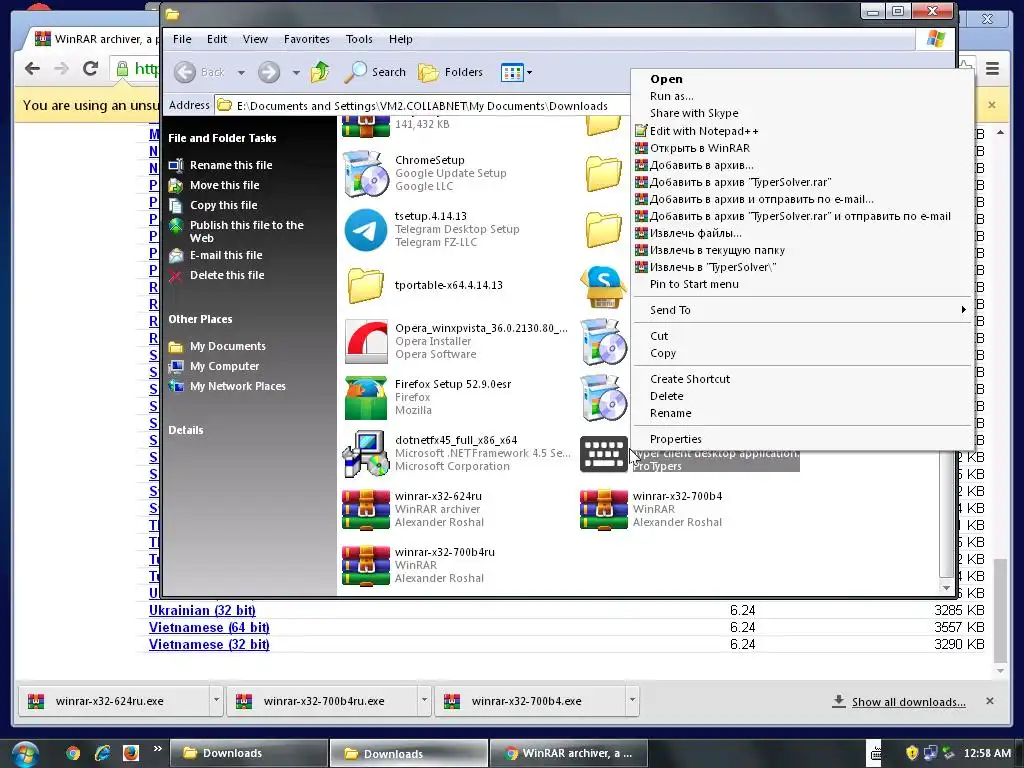The width and height of the screenshot is (1024, 768).
Task: Expand the Forward history dropdown arrow
Action: coord(296,72)
